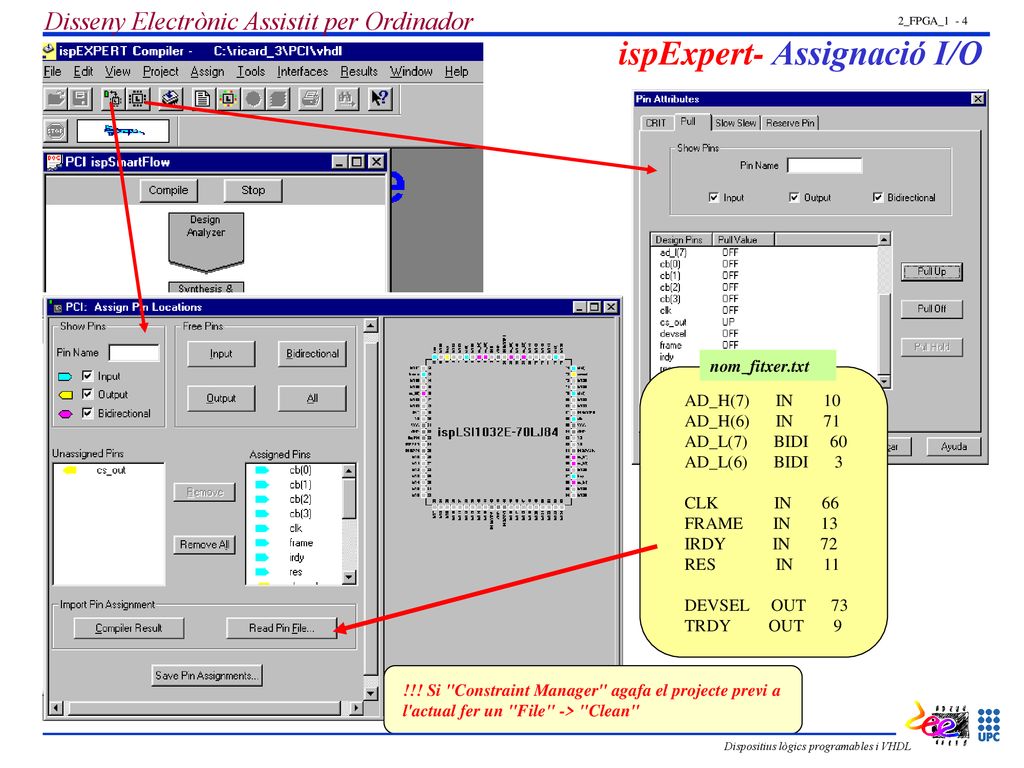The width and height of the screenshot is (1024, 768).
Task: Open the Project menu
Action: 161,71
